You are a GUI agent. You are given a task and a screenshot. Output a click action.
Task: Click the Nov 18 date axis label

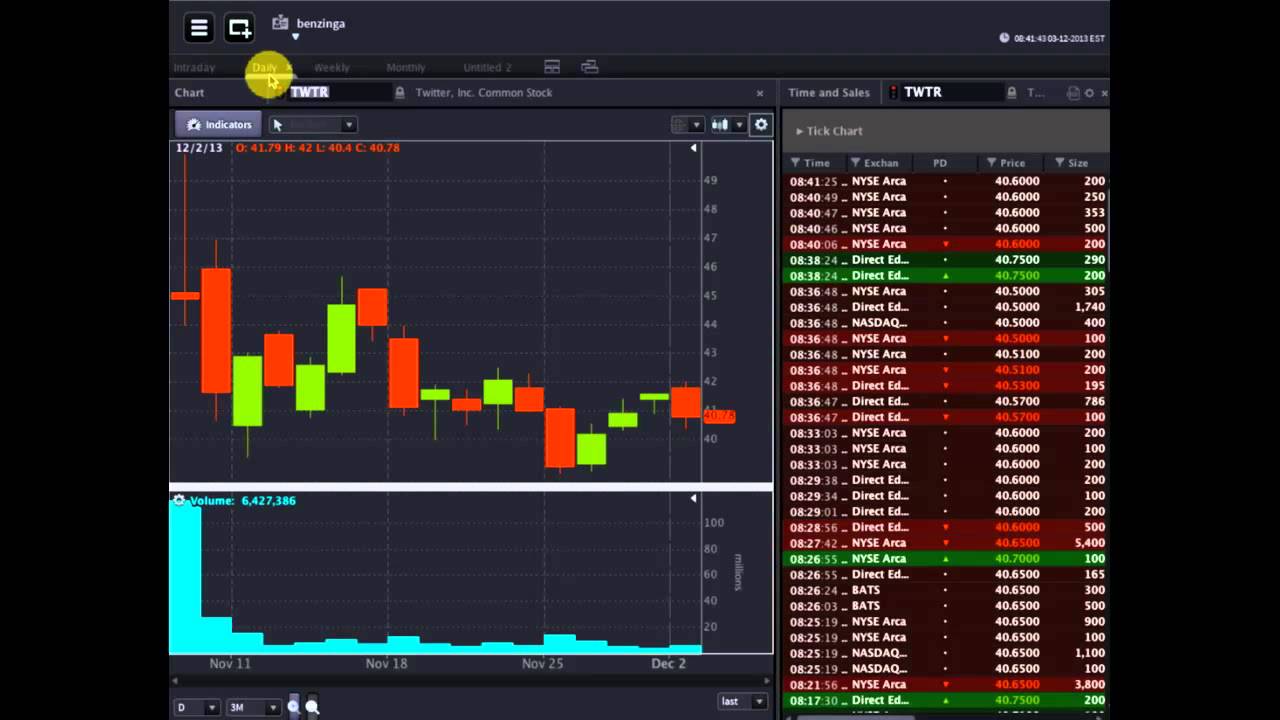click(386, 663)
